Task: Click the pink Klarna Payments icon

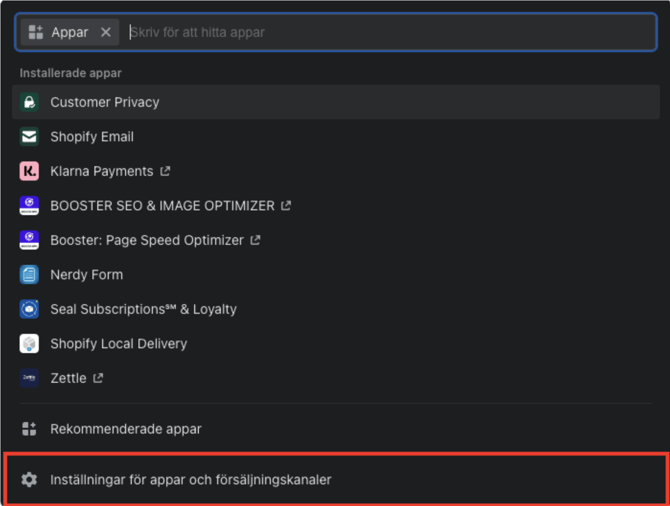Action: [x=29, y=171]
